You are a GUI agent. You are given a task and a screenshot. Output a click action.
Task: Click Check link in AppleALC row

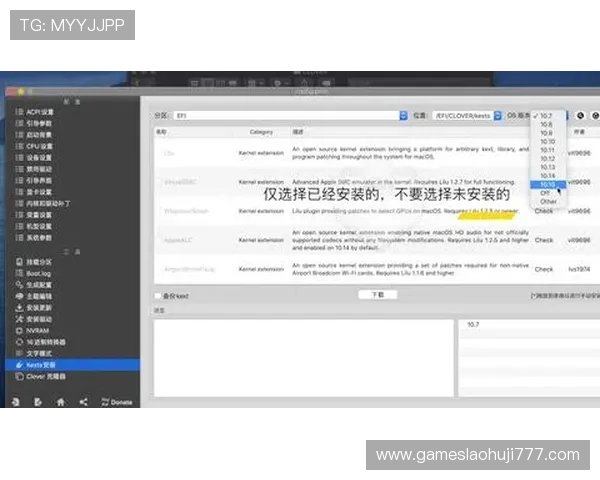point(544,240)
